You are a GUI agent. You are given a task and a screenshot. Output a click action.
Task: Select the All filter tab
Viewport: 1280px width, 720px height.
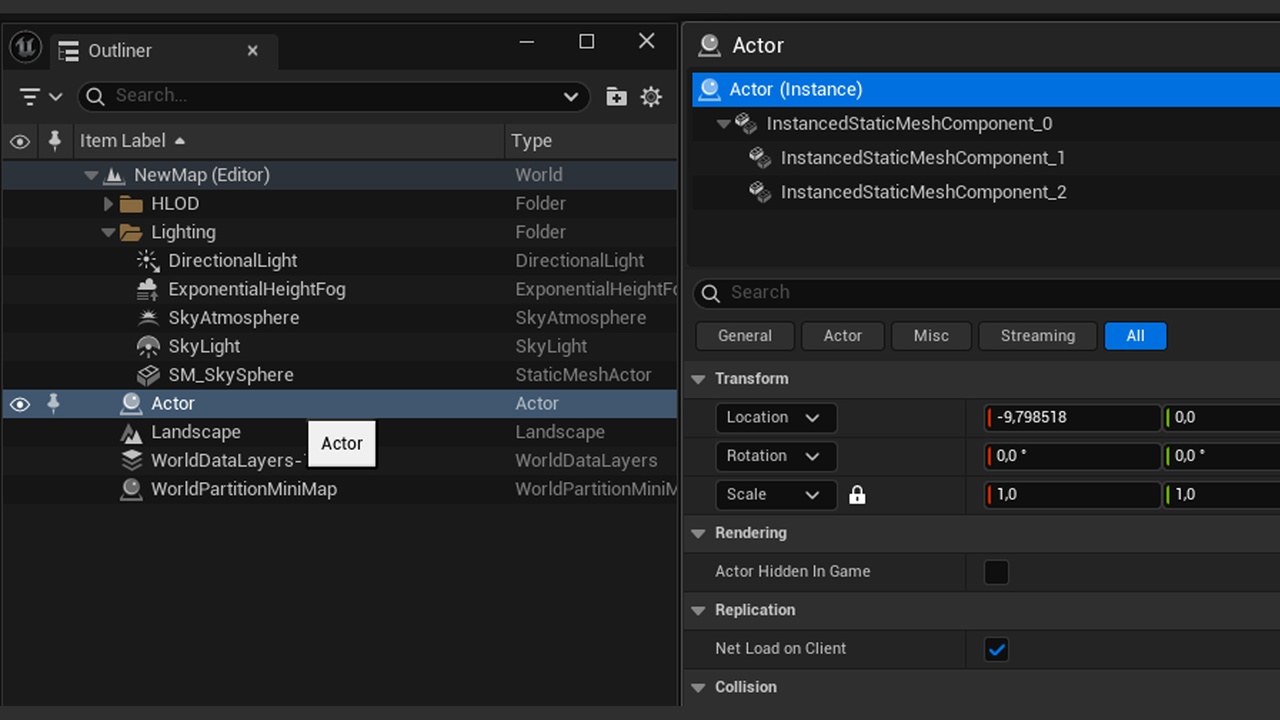[1135, 336]
